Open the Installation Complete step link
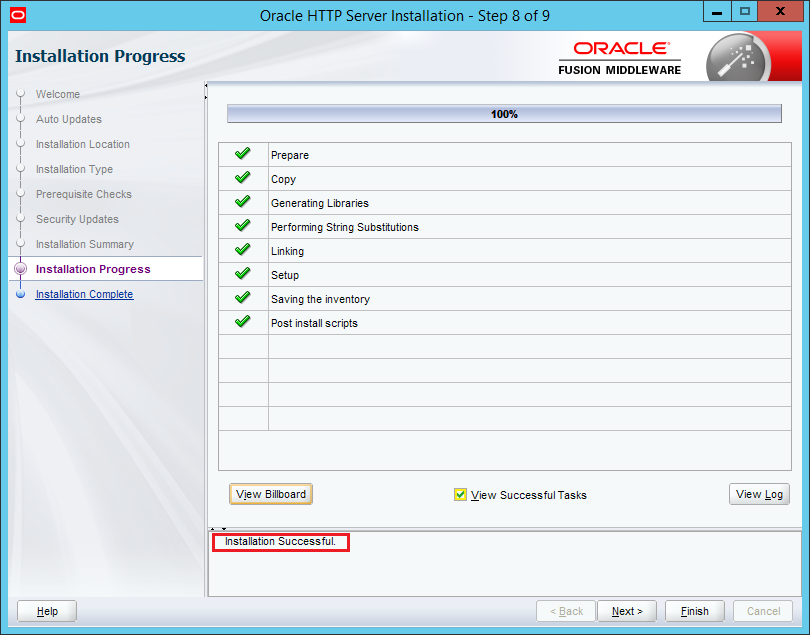The height and width of the screenshot is (635, 810). pos(84,294)
